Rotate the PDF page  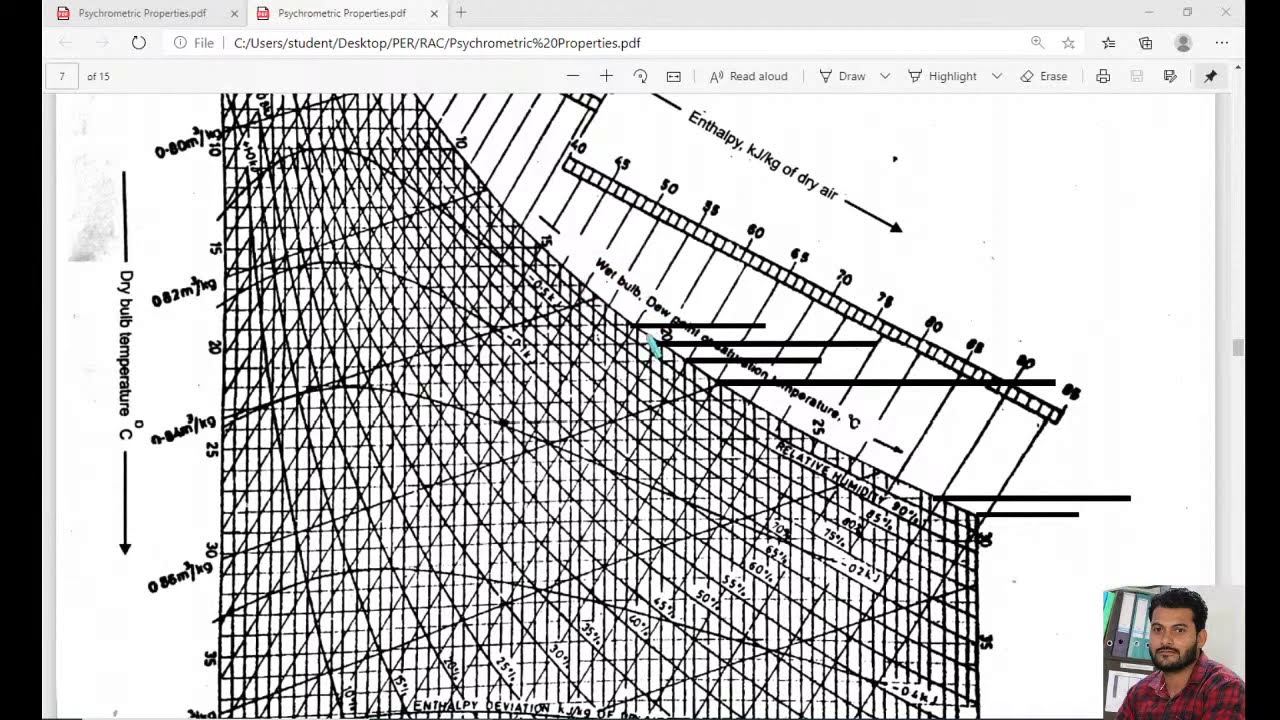click(x=640, y=76)
